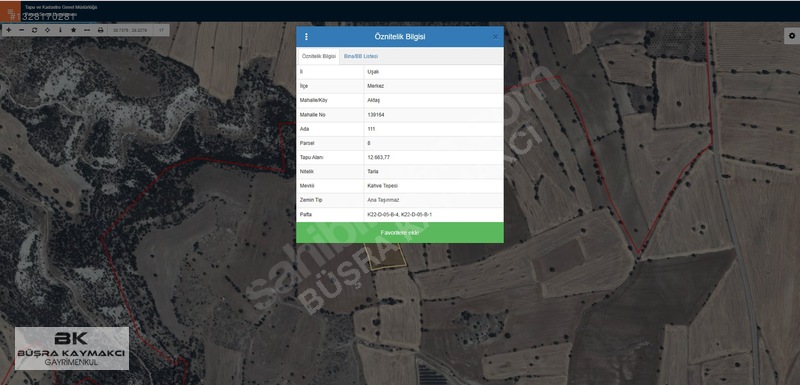Screen dimensions: 800x385
Task: Click Mahalle No value 139164
Action: pos(376,115)
